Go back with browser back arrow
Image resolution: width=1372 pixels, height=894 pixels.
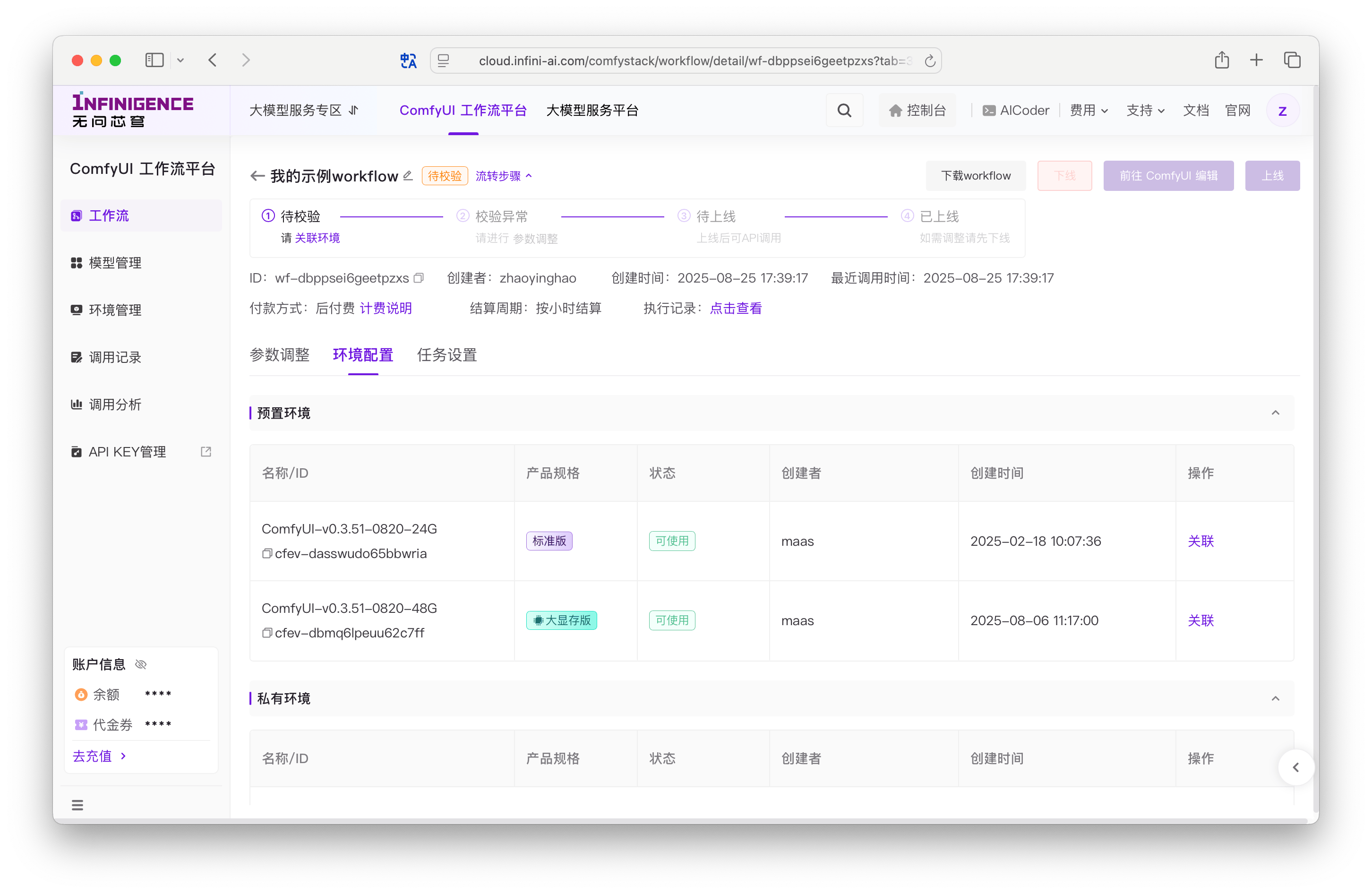coord(213,60)
